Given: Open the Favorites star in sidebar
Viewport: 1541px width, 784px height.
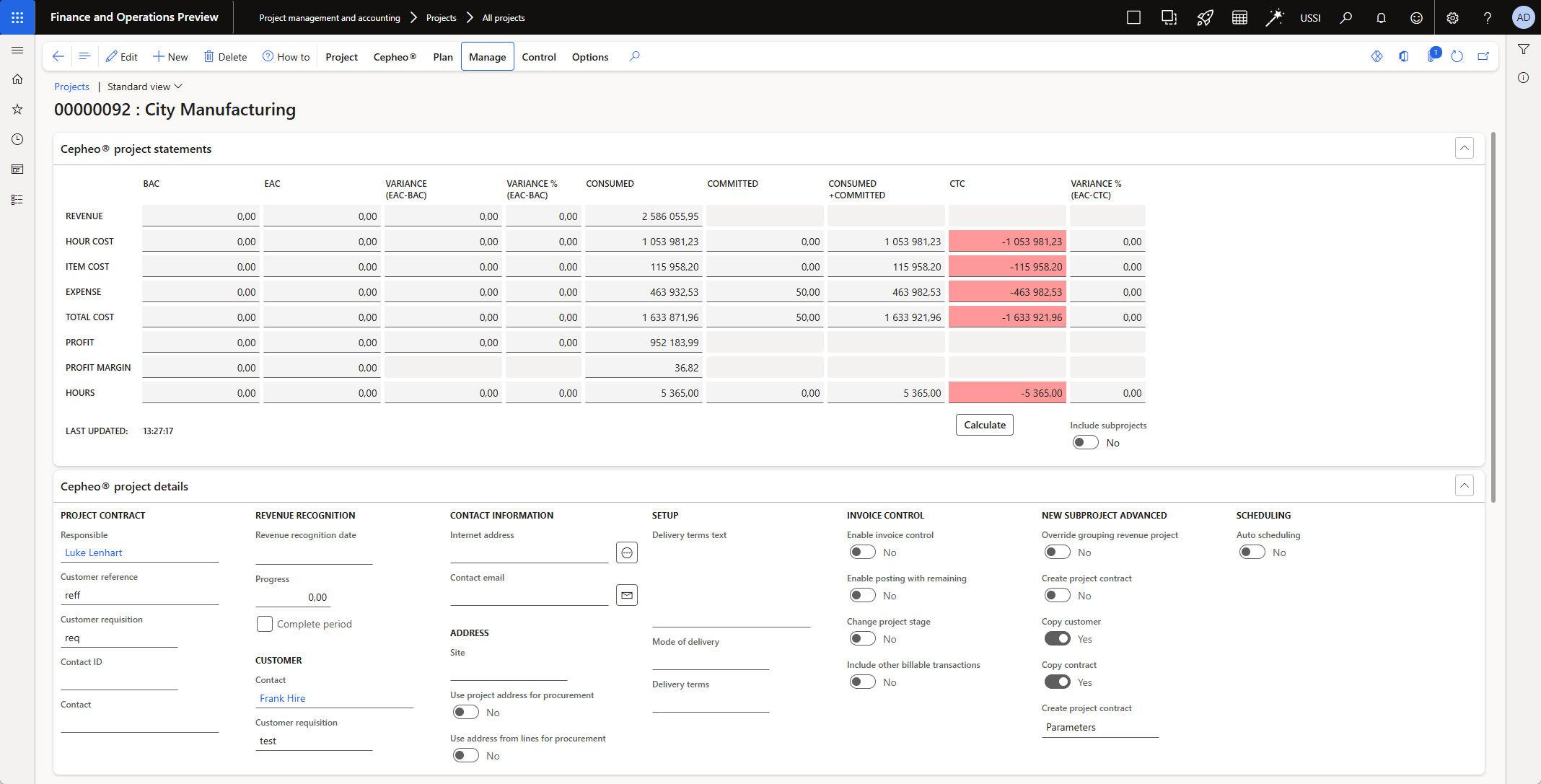Looking at the screenshot, I should 17,109.
